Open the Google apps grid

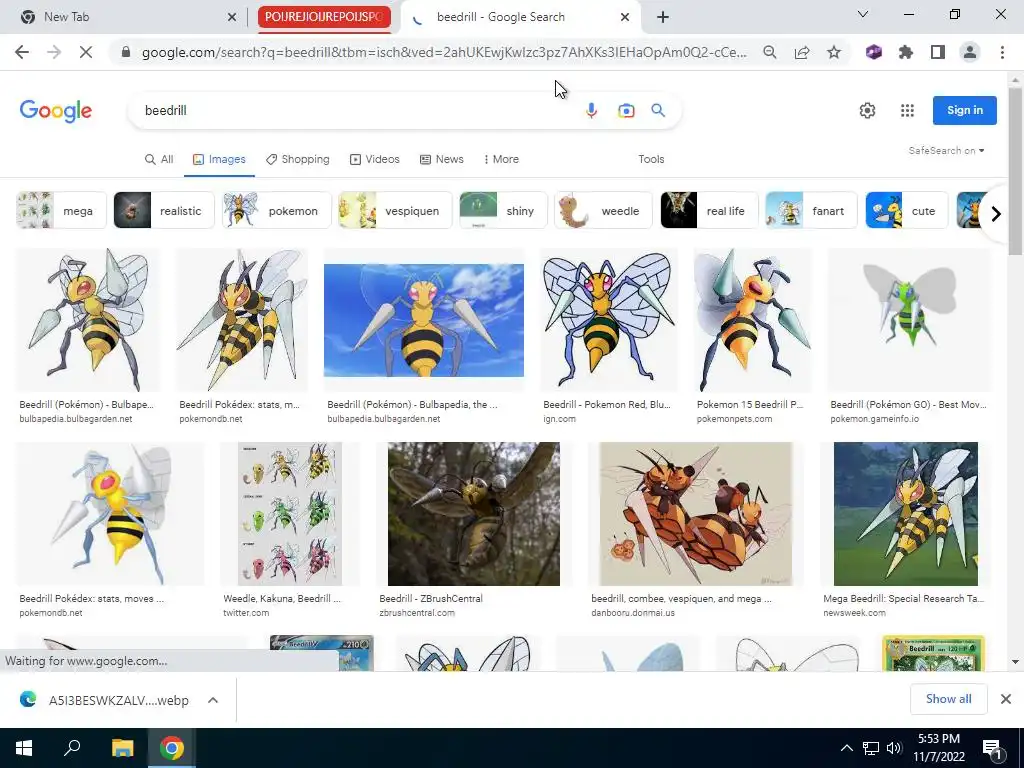pyautogui.click(x=907, y=110)
